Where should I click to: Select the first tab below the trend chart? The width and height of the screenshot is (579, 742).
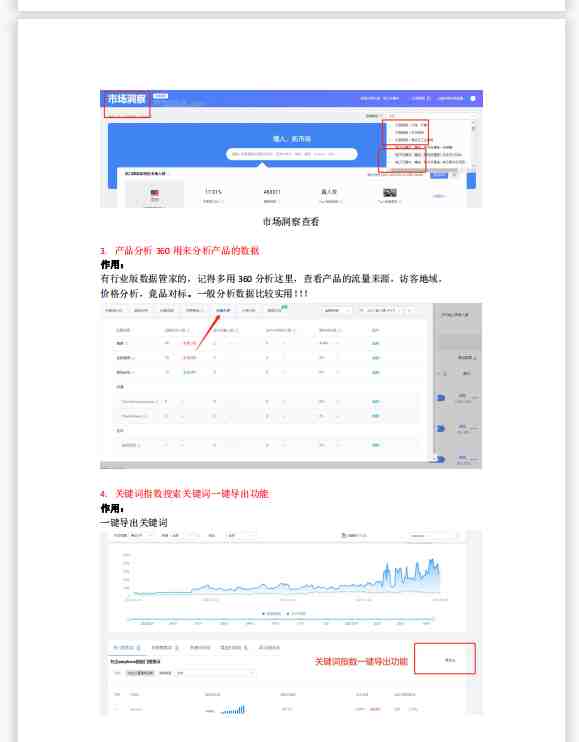[126, 647]
